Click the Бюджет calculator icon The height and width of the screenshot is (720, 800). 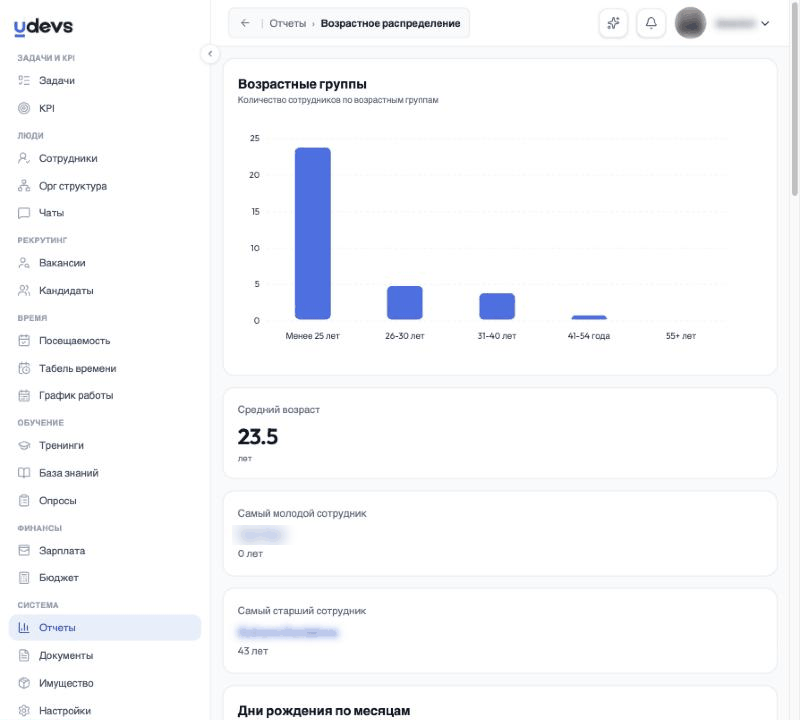(x=24, y=578)
